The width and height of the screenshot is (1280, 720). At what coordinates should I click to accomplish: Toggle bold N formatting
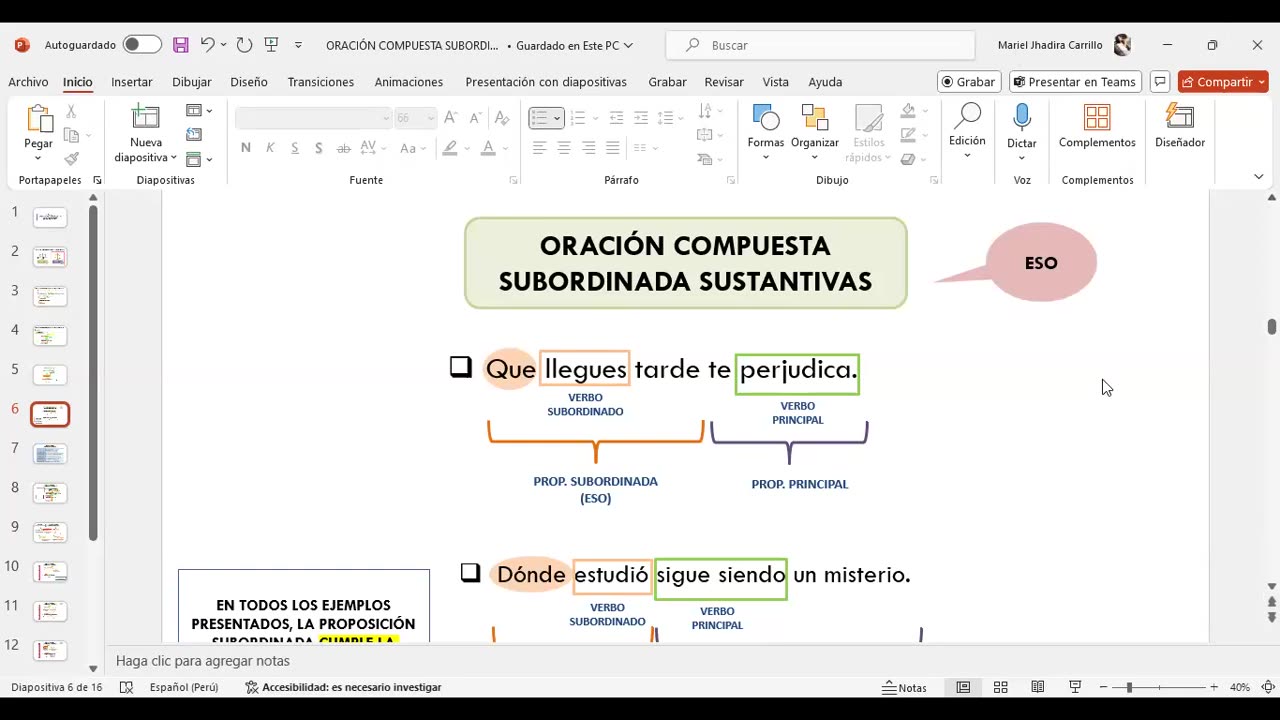pyautogui.click(x=246, y=148)
